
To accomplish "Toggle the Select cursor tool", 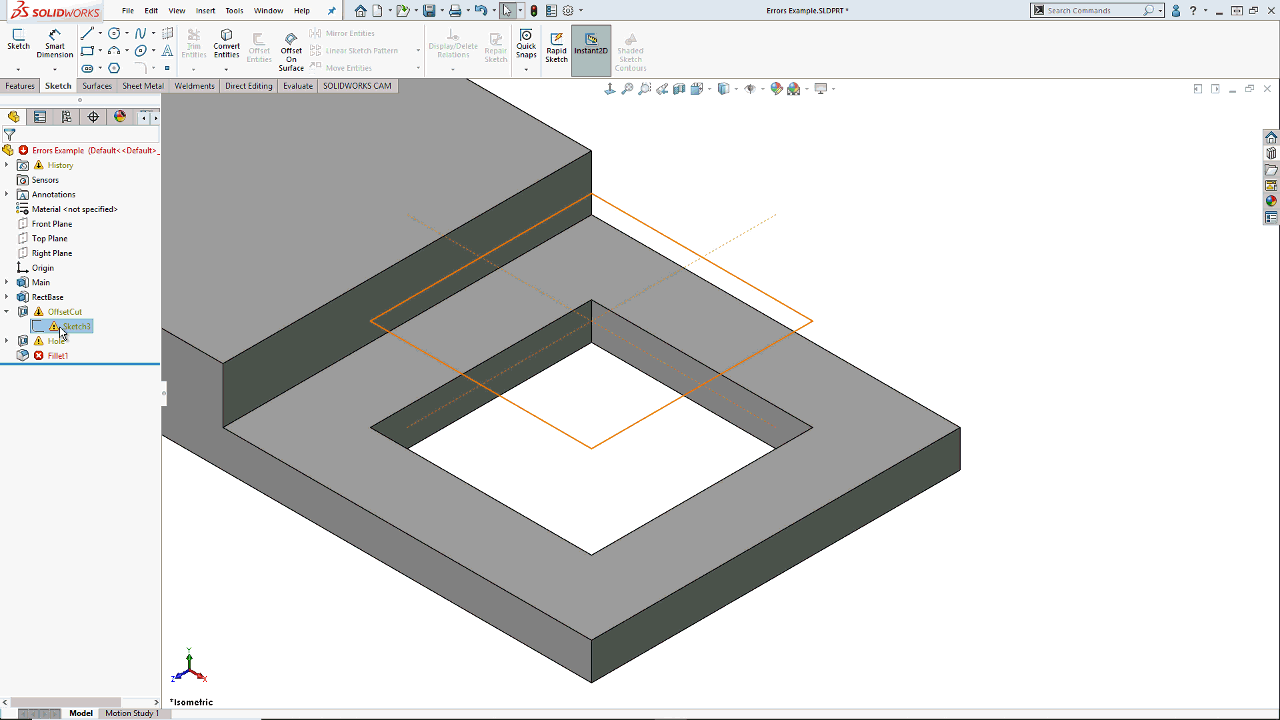I will 507,10.
